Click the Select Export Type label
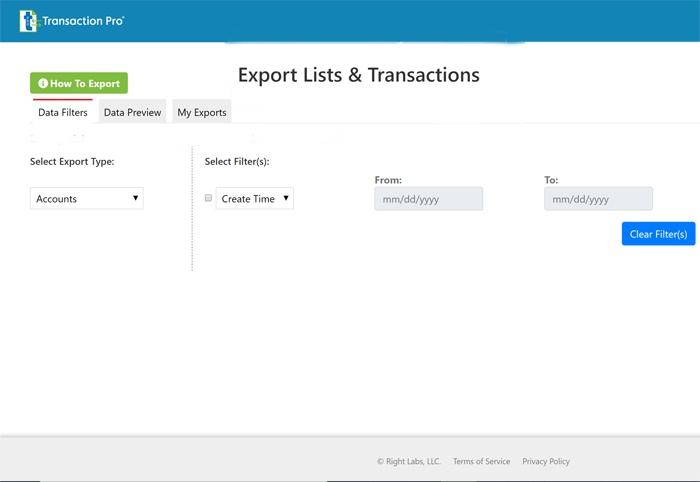This screenshot has height=482, width=700. pyautogui.click(x=72, y=162)
